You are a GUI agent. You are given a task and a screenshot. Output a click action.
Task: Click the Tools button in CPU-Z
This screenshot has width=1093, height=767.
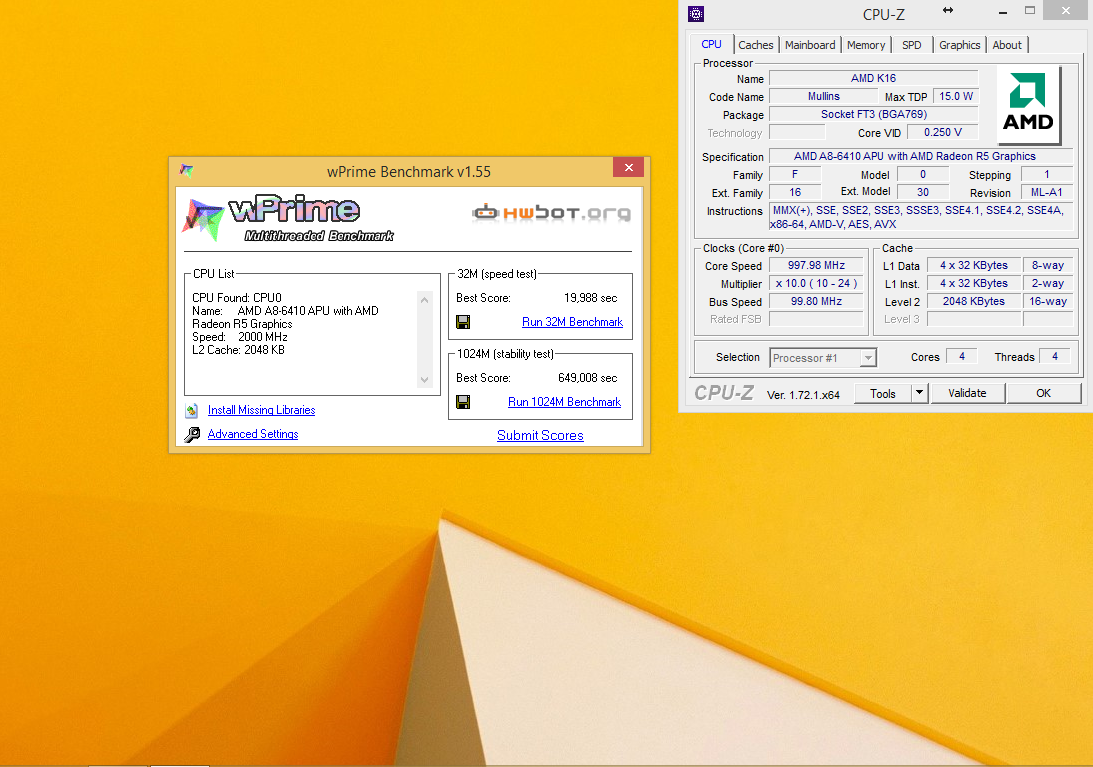click(882, 393)
